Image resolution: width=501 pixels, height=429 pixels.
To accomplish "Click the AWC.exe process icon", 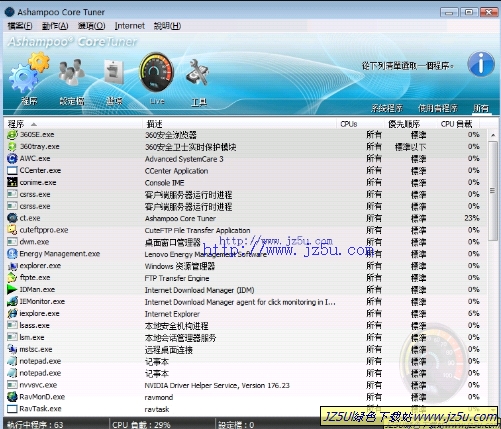I will pyautogui.click(x=12, y=159).
